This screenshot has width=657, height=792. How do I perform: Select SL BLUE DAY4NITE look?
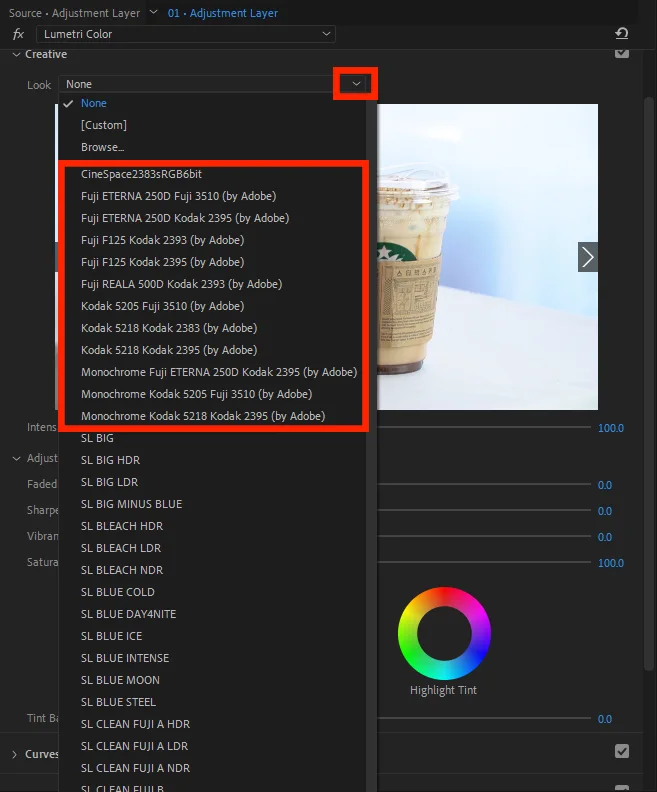coord(212,614)
